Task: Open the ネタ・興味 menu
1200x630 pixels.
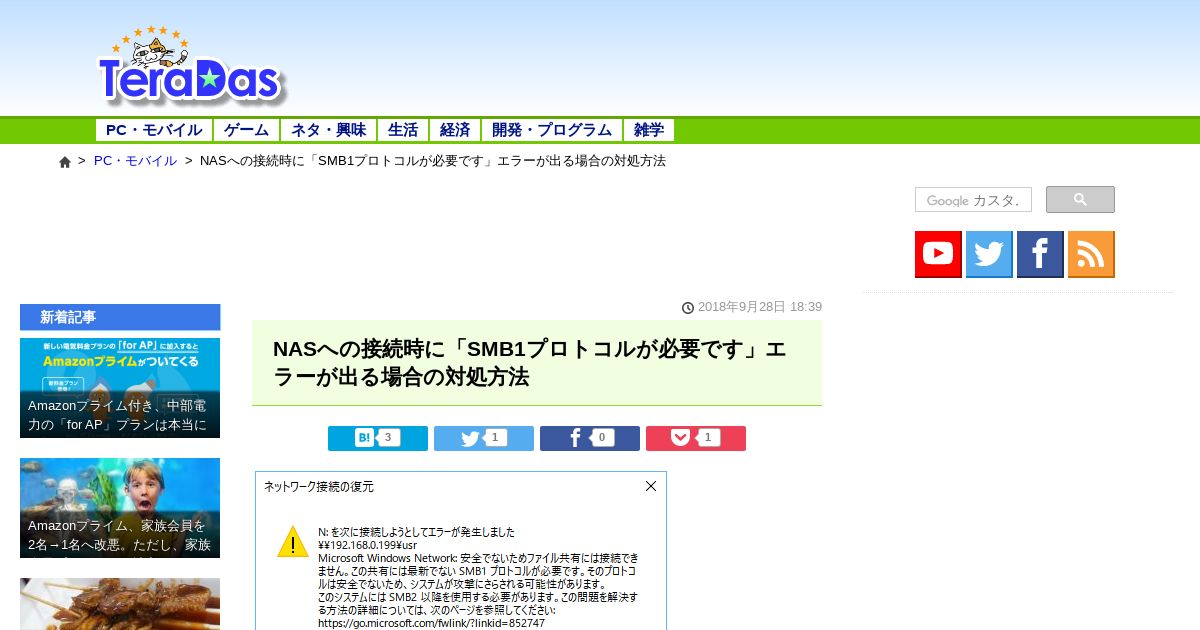Action: (329, 130)
